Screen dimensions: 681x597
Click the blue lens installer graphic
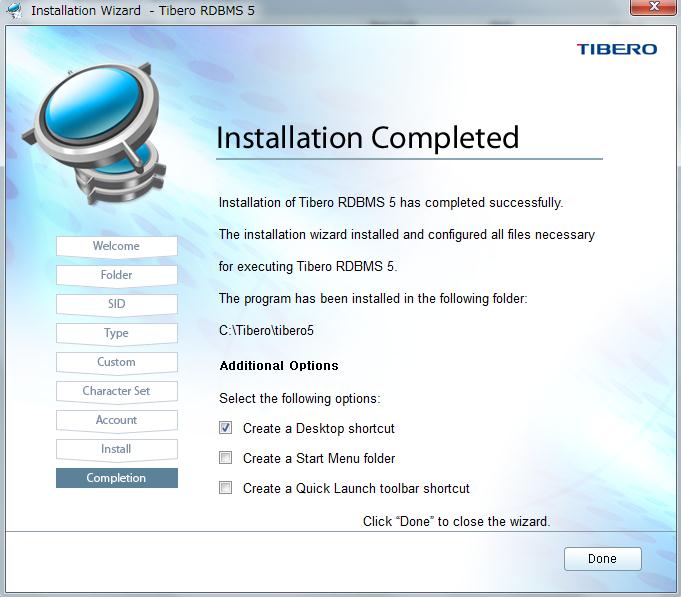(x=94, y=134)
